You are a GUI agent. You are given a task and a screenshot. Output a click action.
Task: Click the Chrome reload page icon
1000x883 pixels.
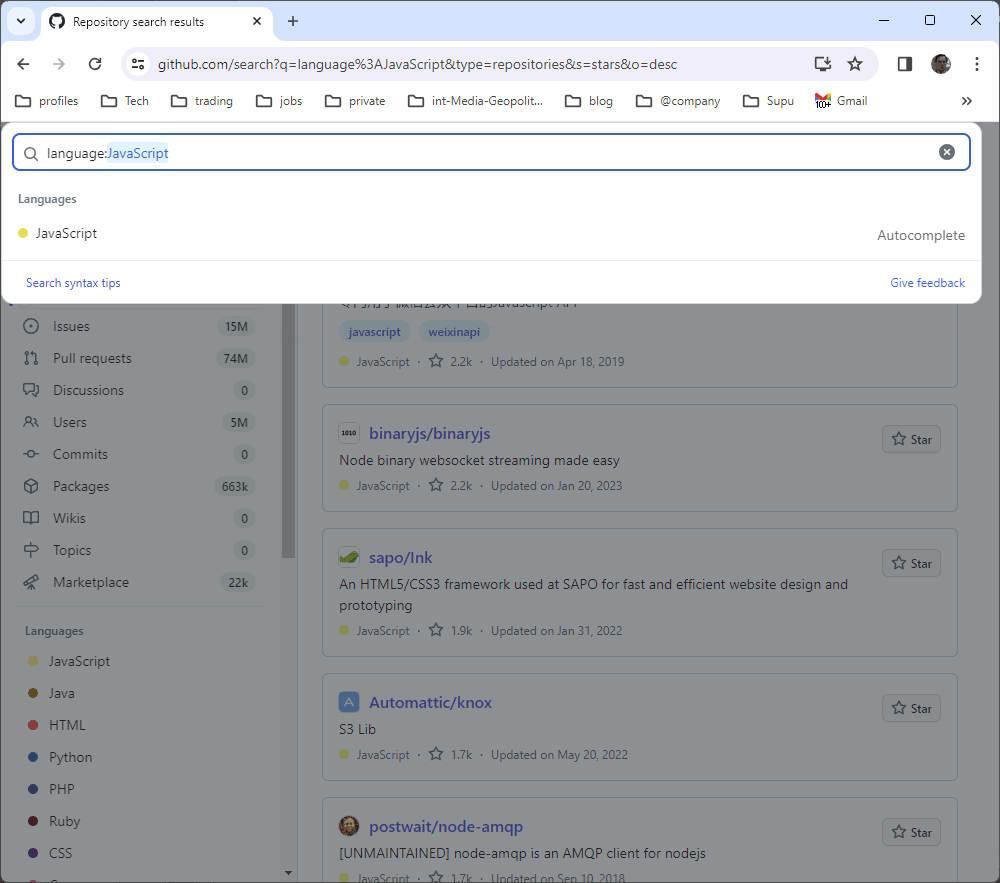(x=95, y=64)
